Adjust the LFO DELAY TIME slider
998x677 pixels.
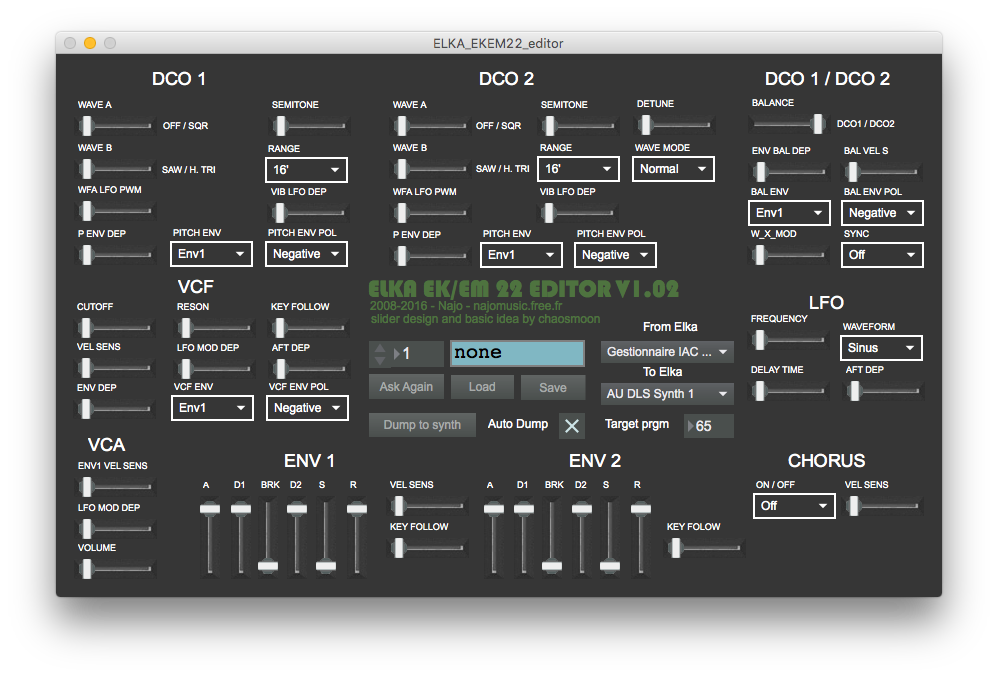[x=789, y=391]
